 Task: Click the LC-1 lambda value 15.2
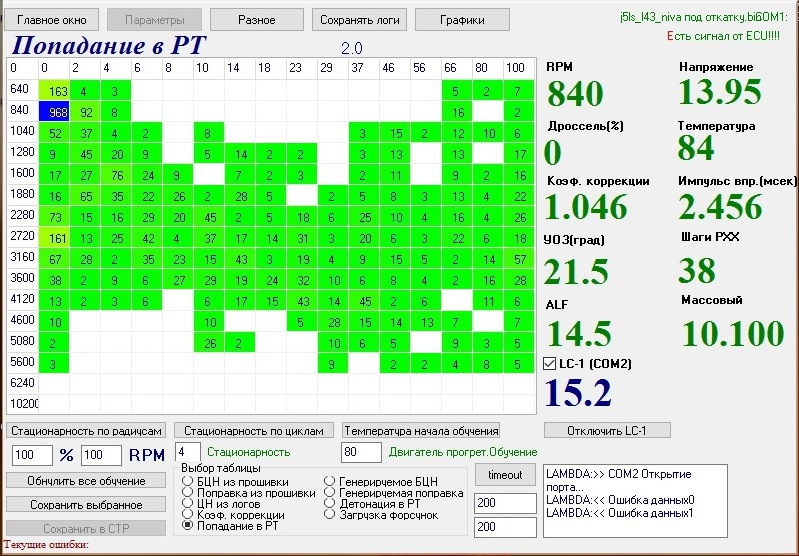tap(578, 392)
